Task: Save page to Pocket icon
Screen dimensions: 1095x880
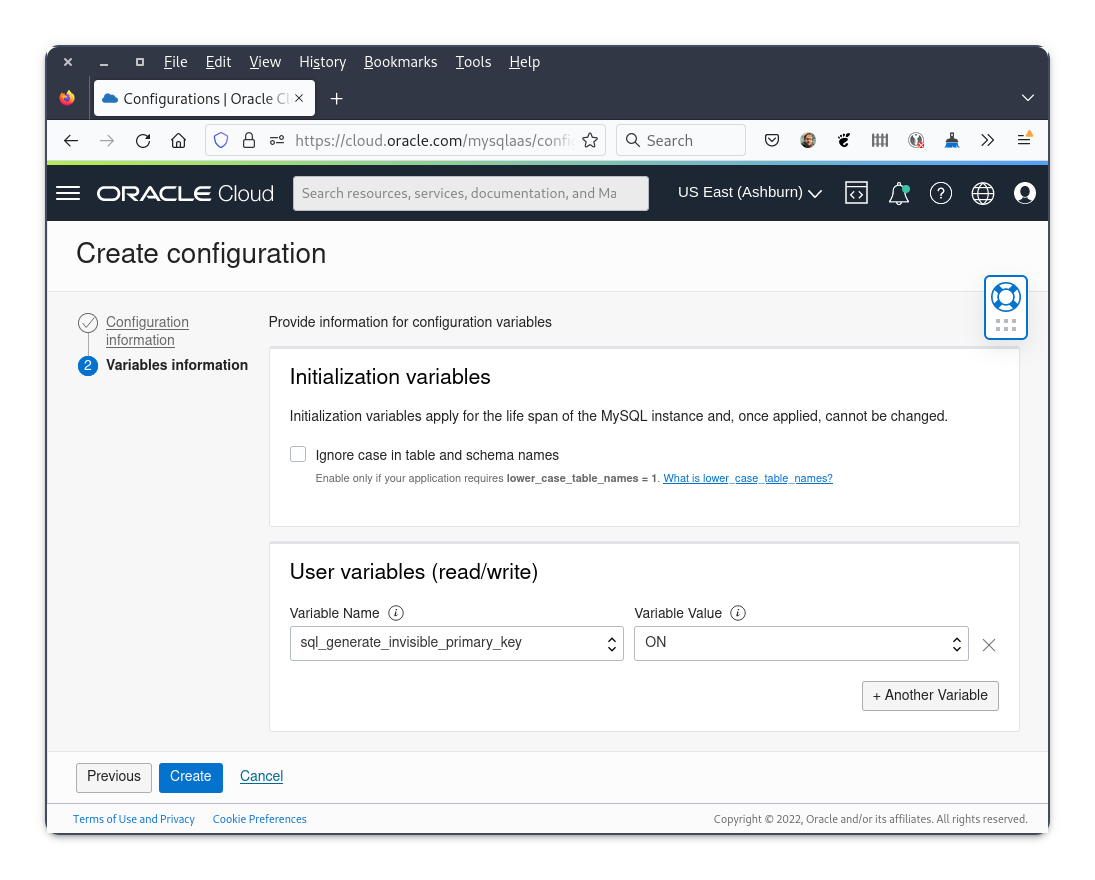Action: coord(772,140)
